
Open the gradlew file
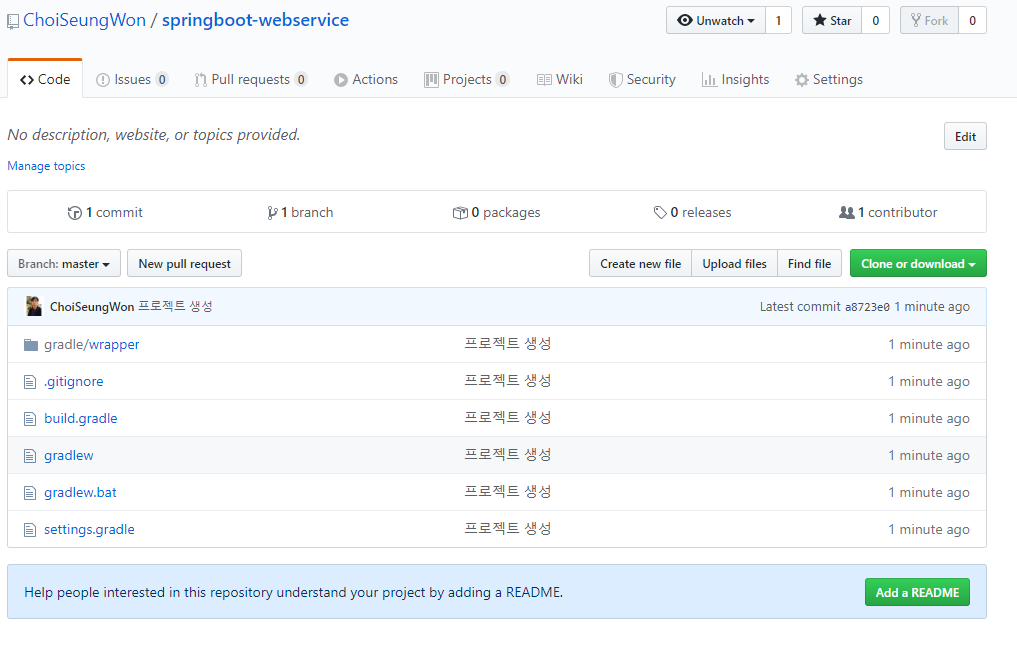pyautogui.click(x=69, y=455)
